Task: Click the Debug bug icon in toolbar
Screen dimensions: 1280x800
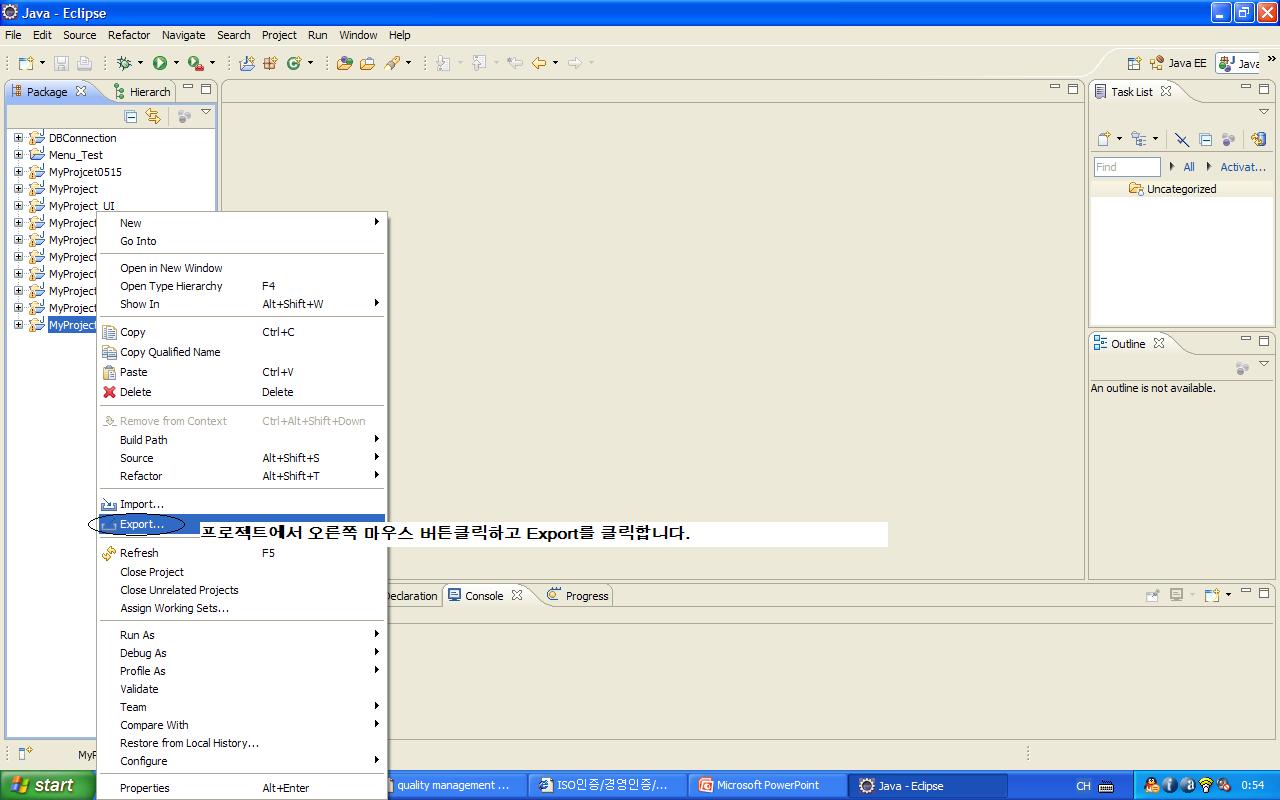Action: 124,63
